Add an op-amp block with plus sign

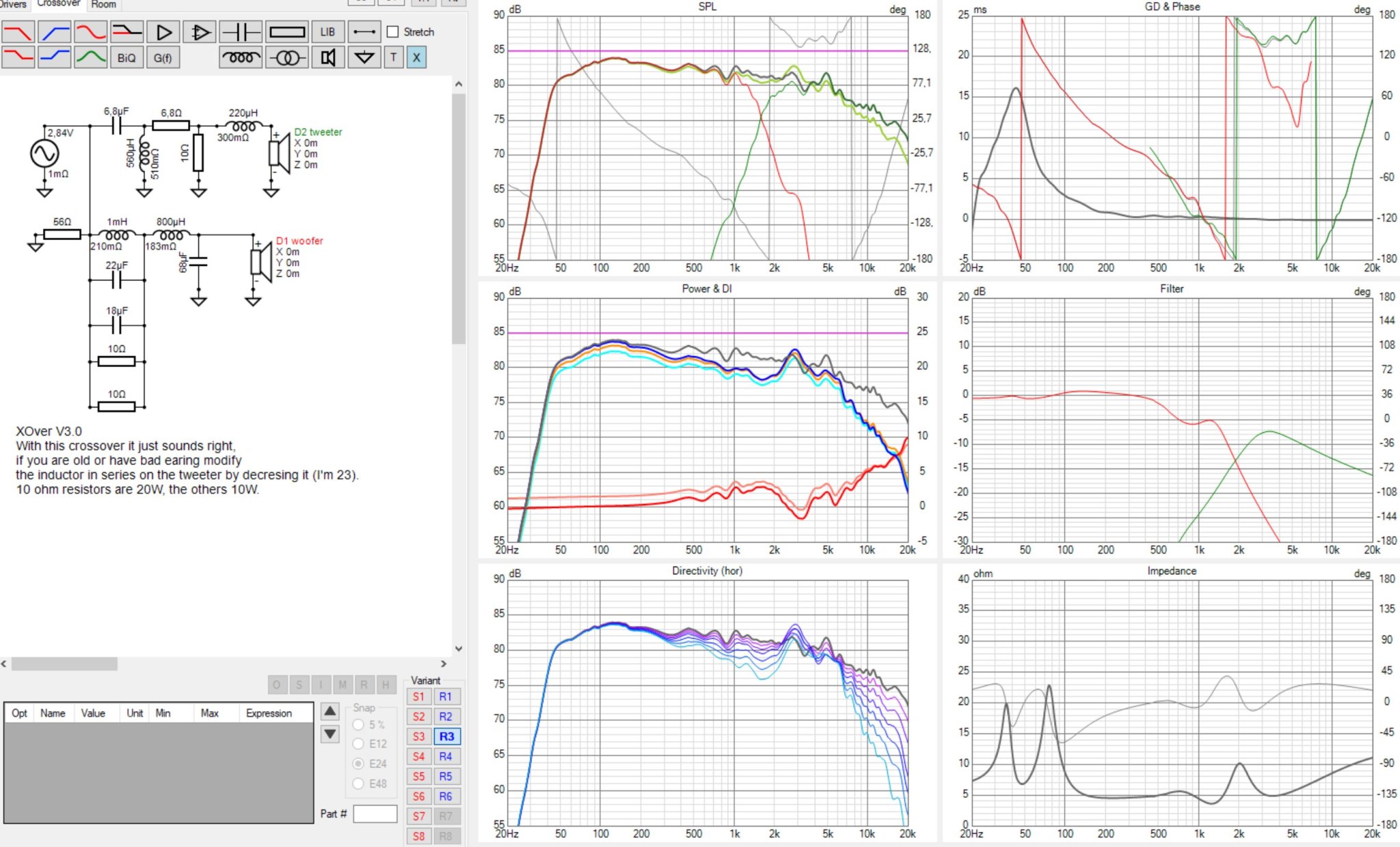click(200, 32)
